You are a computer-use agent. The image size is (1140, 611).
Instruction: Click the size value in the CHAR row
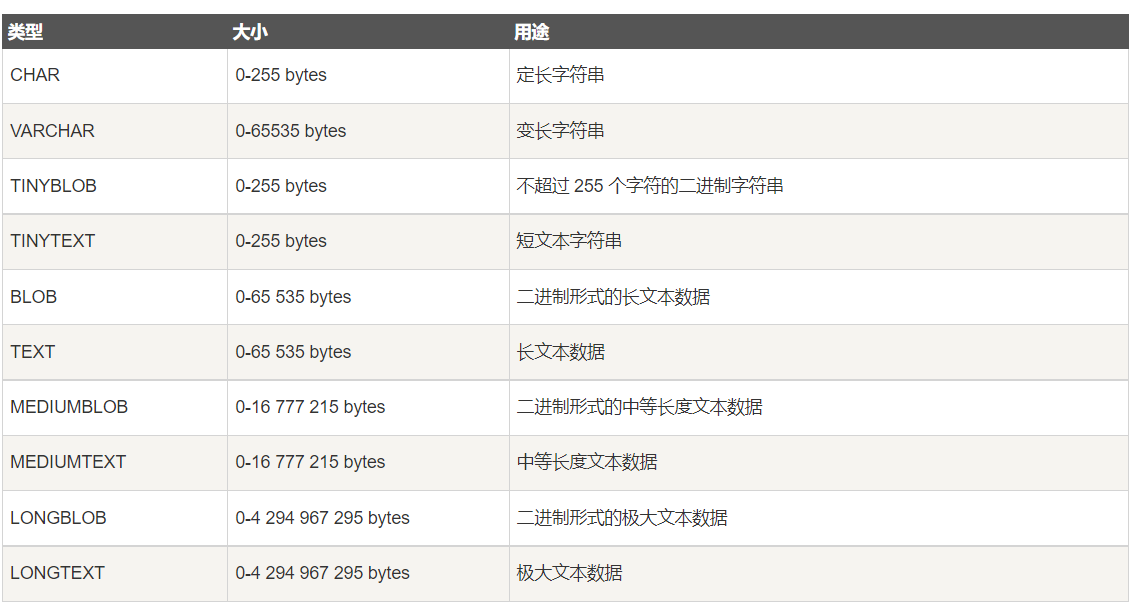[x=281, y=75]
